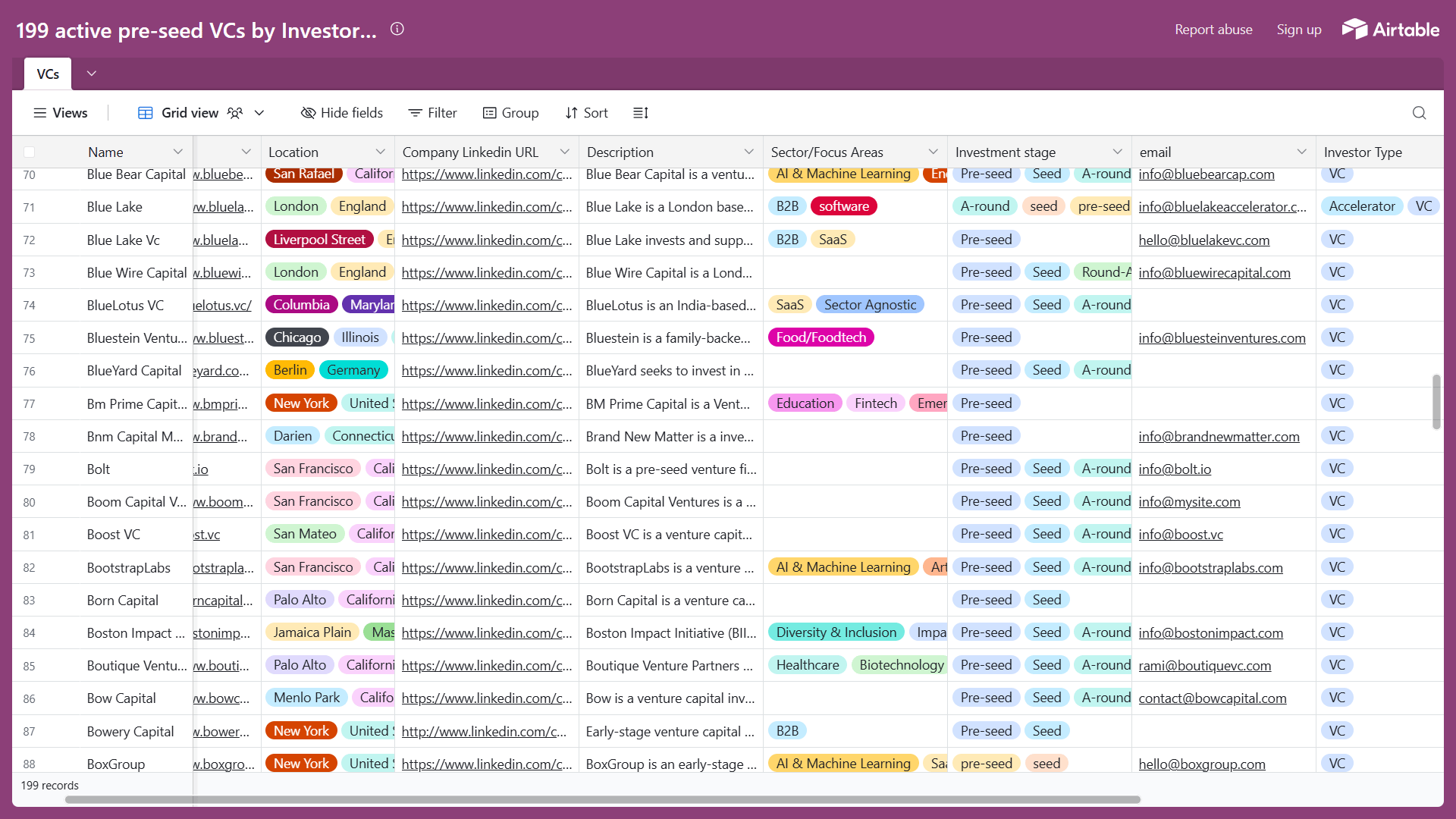Open the row height icon in toolbar
This screenshot has width=1456, height=819.
[641, 113]
